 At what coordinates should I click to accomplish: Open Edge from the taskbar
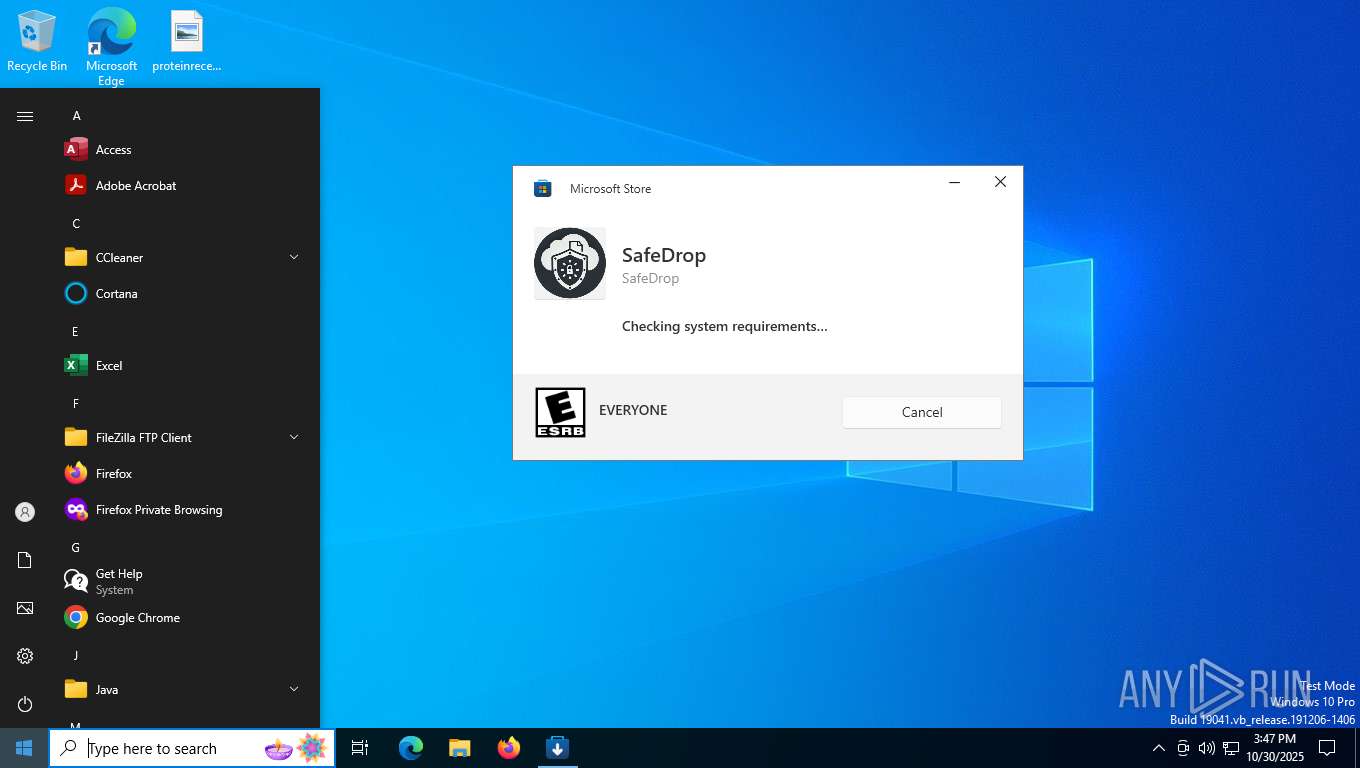tap(411, 748)
